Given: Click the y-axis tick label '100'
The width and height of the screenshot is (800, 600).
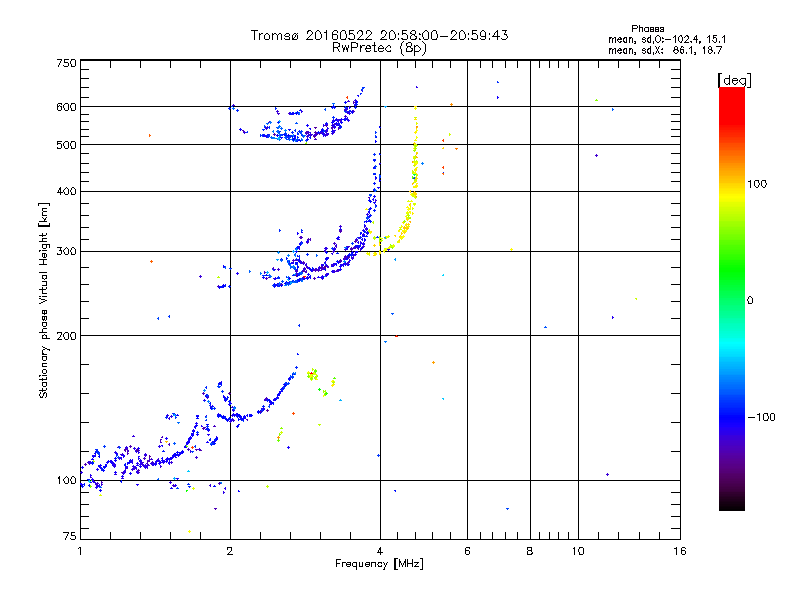Looking at the screenshot, I should tap(66, 481).
